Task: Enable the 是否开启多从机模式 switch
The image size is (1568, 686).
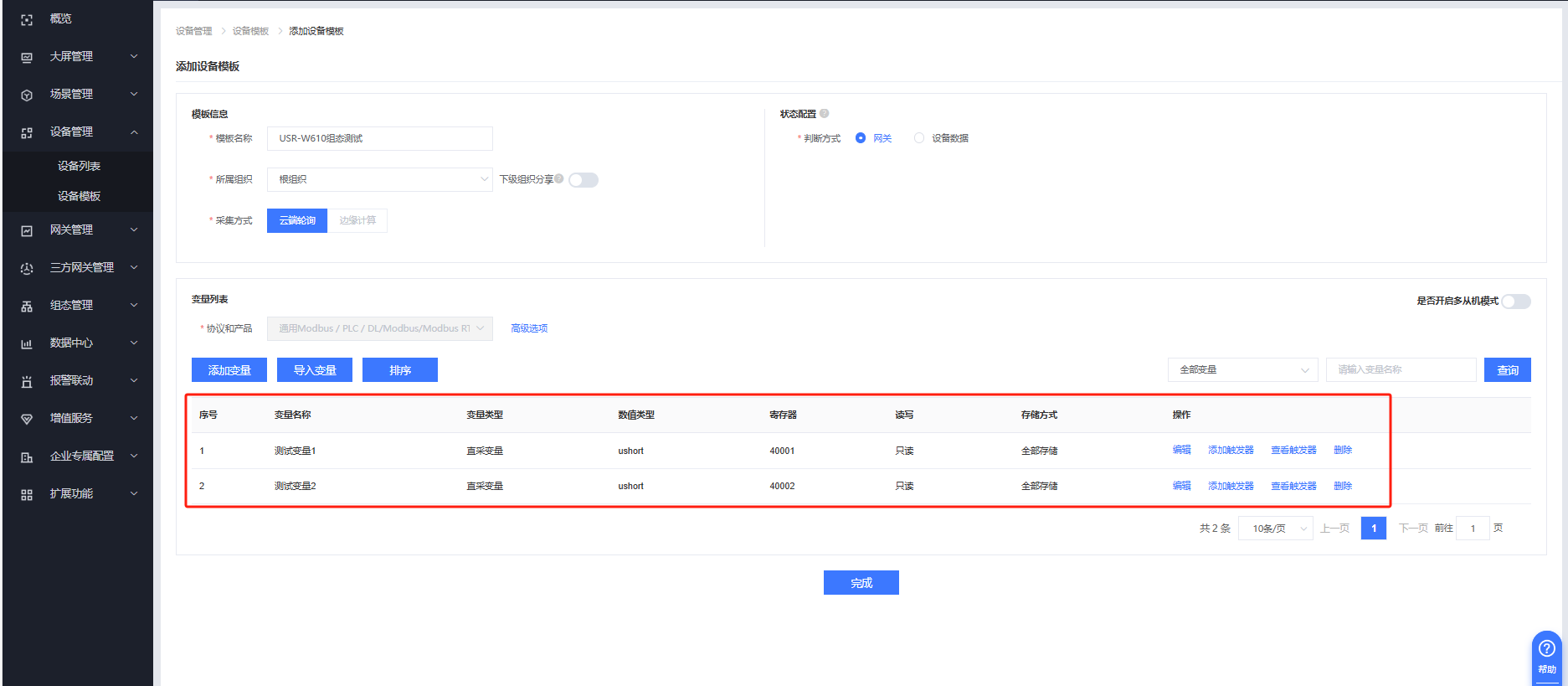Action: point(1515,302)
